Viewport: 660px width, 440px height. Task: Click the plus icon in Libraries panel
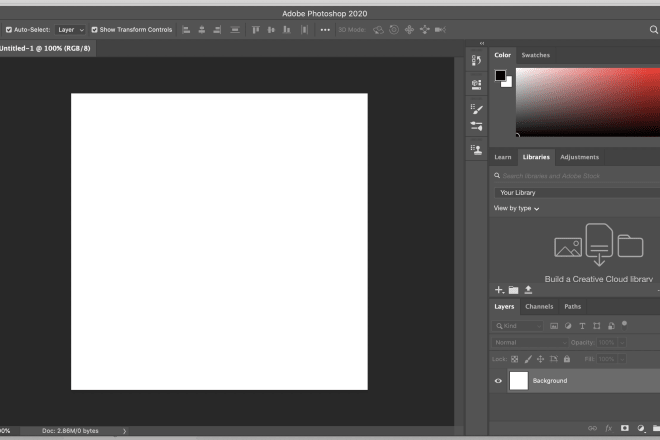(499, 290)
